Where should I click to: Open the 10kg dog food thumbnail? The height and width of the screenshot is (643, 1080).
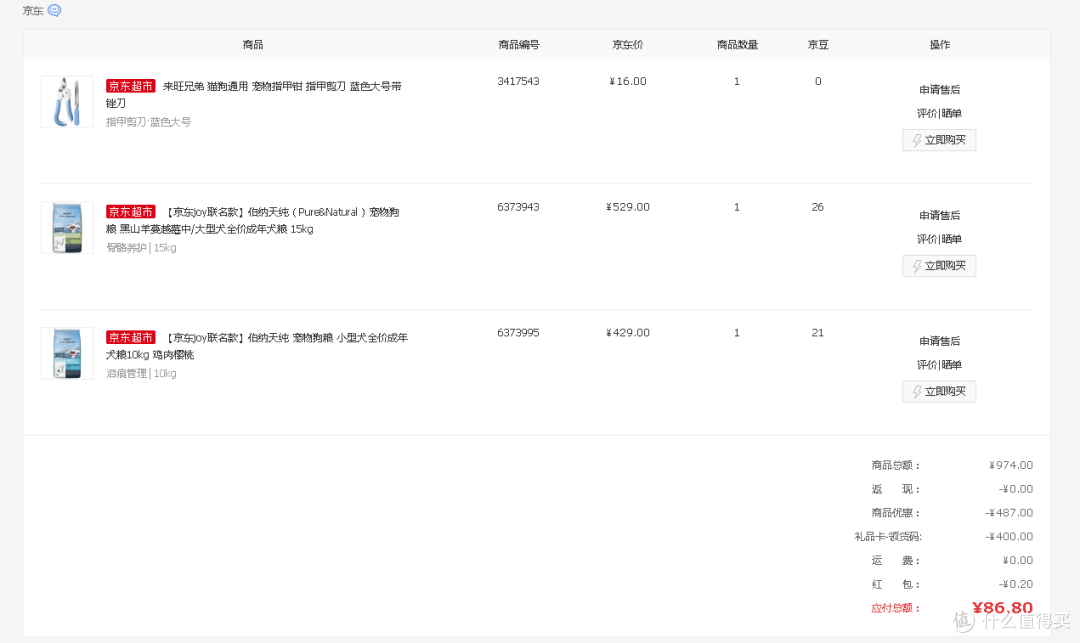coord(67,353)
